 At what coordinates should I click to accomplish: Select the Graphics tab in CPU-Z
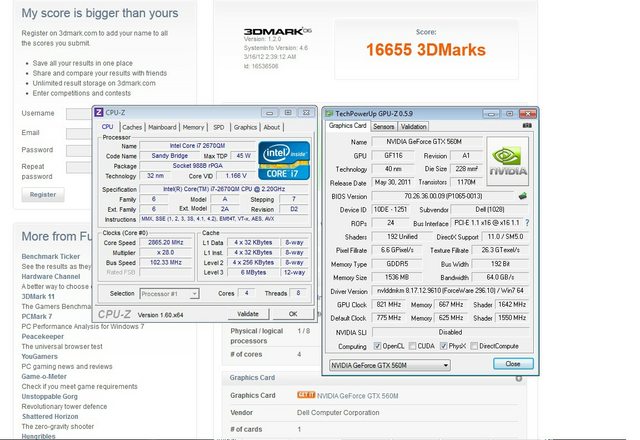coord(245,127)
